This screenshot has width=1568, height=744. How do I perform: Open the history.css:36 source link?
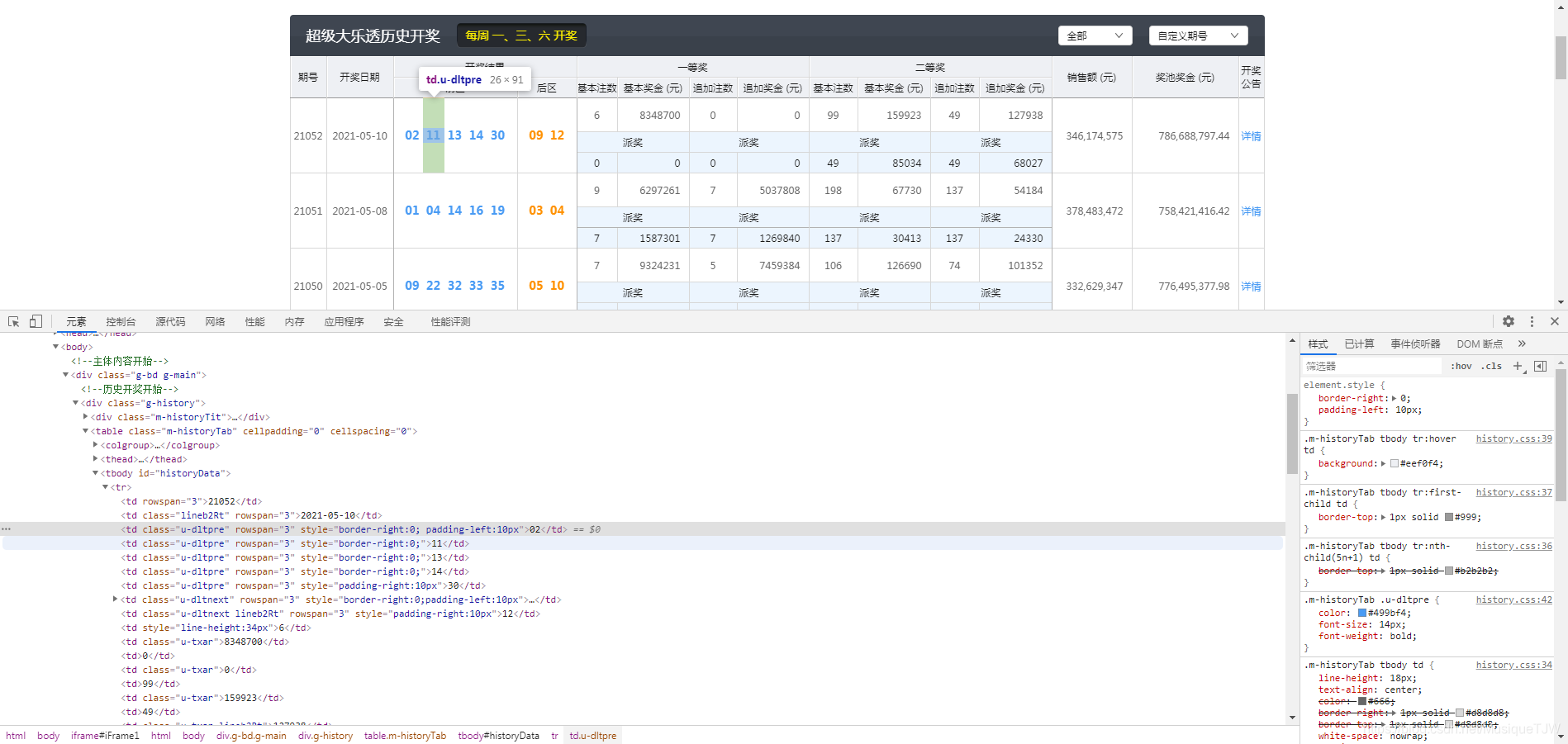point(1513,546)
